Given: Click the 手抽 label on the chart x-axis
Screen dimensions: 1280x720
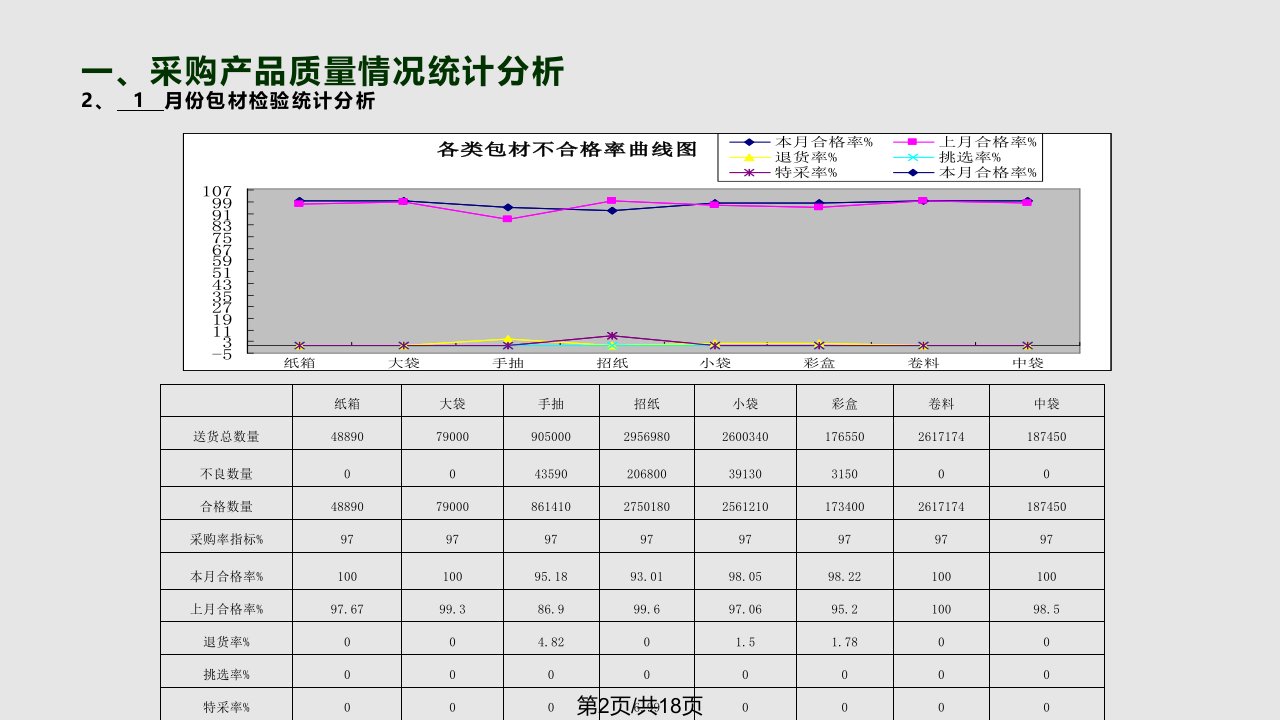Looking at the screenshot, I should (508, 362).
